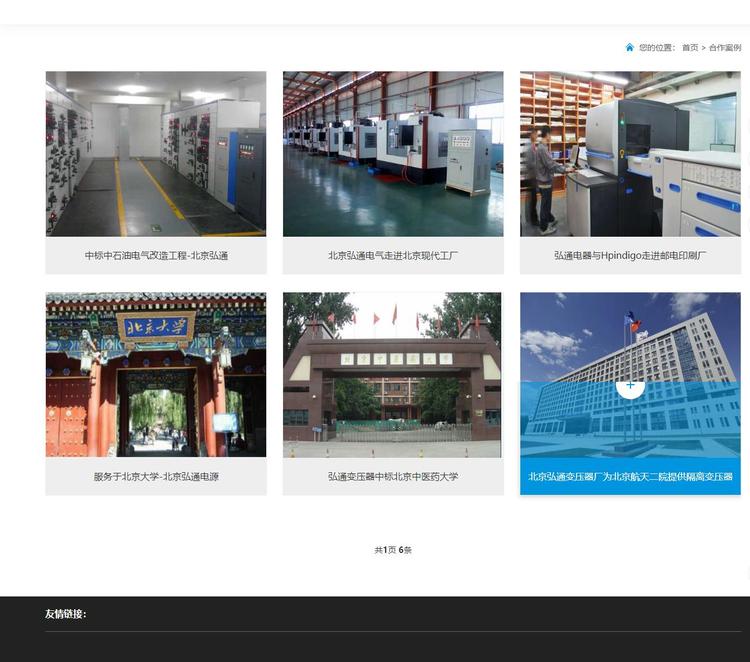
Task: Open the 弘通电器与Hpindigo走进邮电印刷厂 caption
Action: click(x=630, y=255)
